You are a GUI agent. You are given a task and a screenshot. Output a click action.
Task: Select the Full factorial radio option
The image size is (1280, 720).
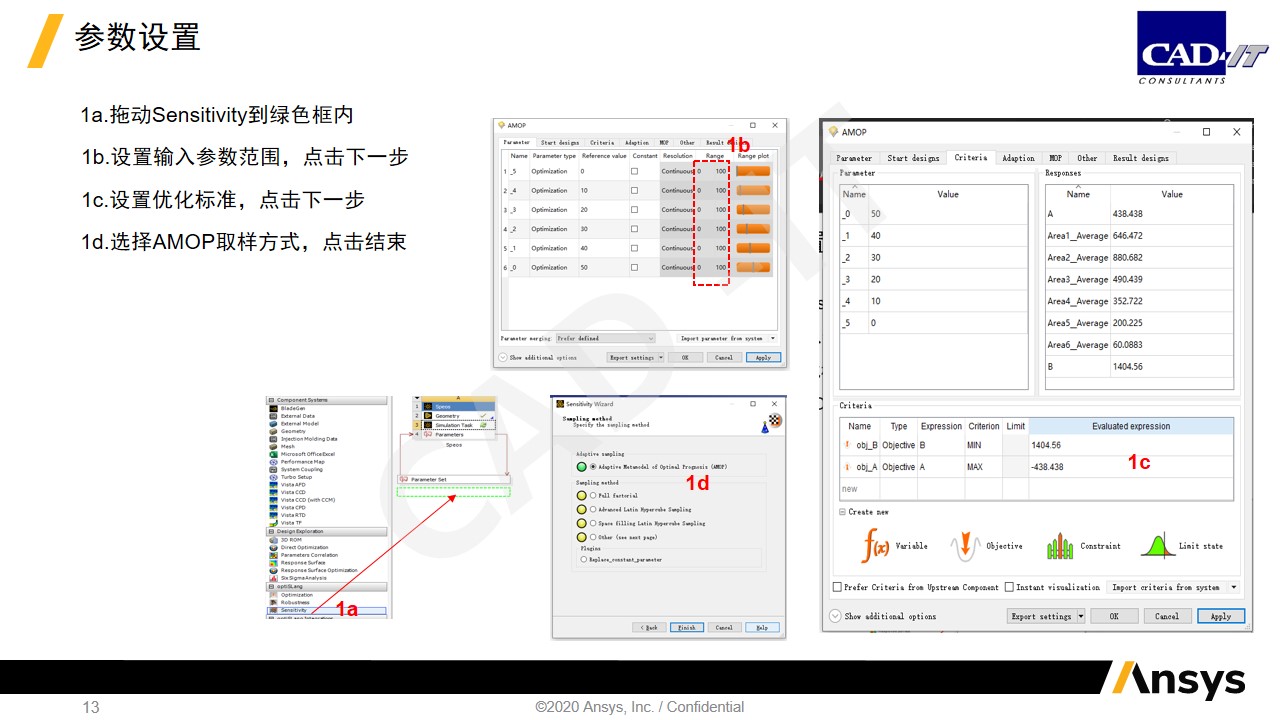click(593, 495)
